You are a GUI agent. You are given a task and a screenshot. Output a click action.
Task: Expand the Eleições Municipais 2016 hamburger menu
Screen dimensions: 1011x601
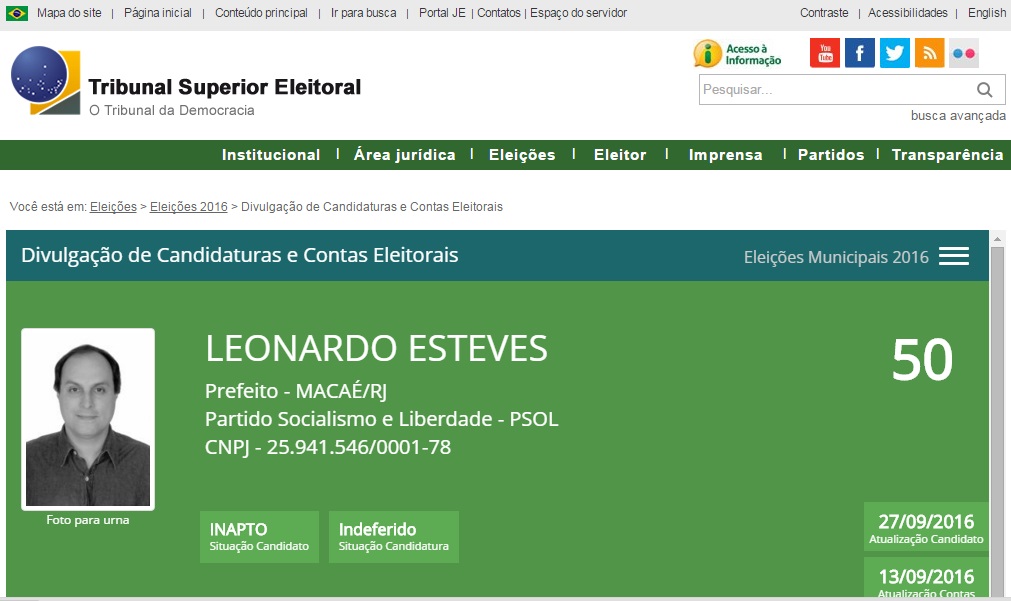[953, 256]
